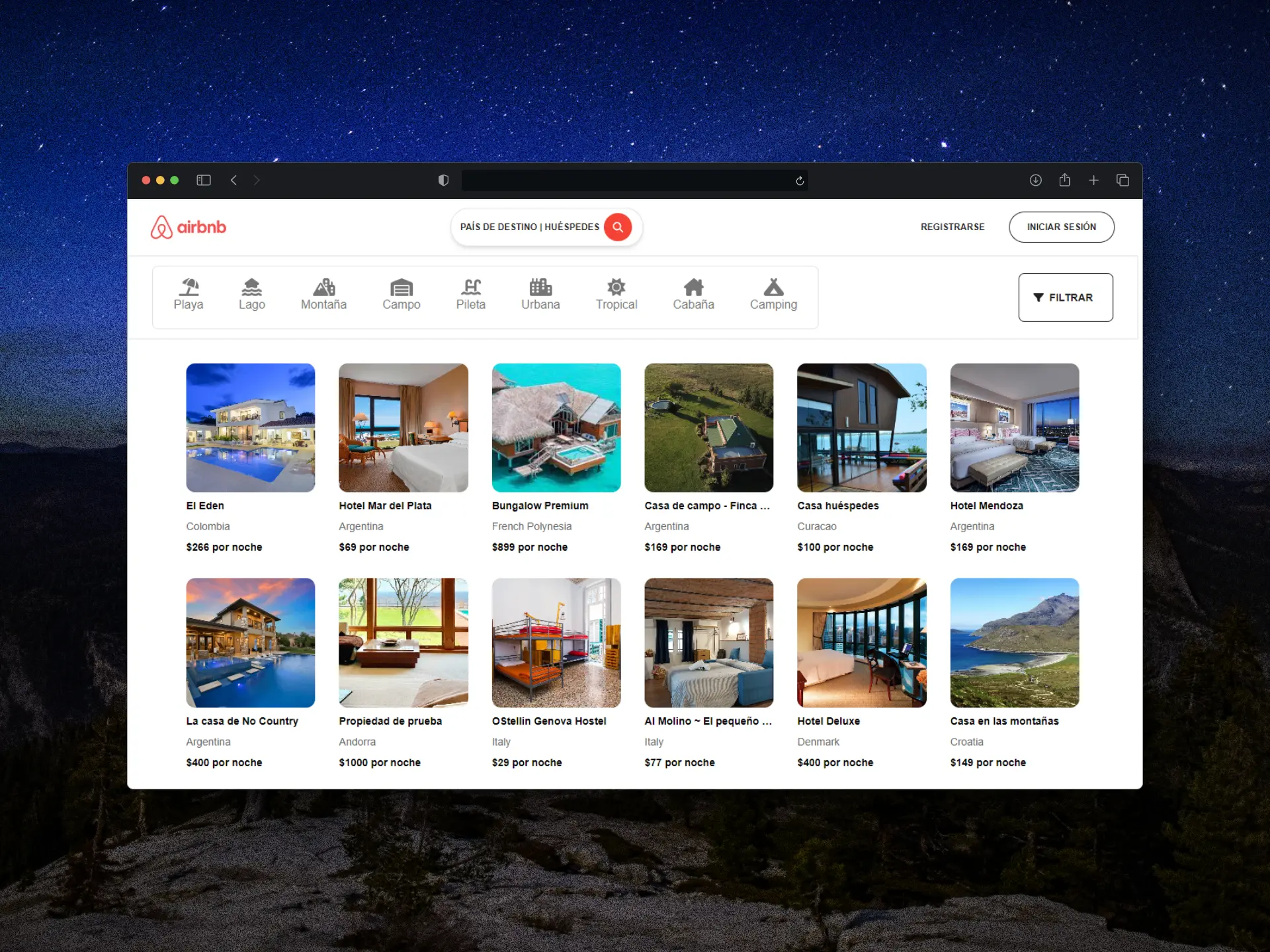1270x952 pixels.
Task: Open the Al Molino listing photo
Action: click(x=709, y=643)
